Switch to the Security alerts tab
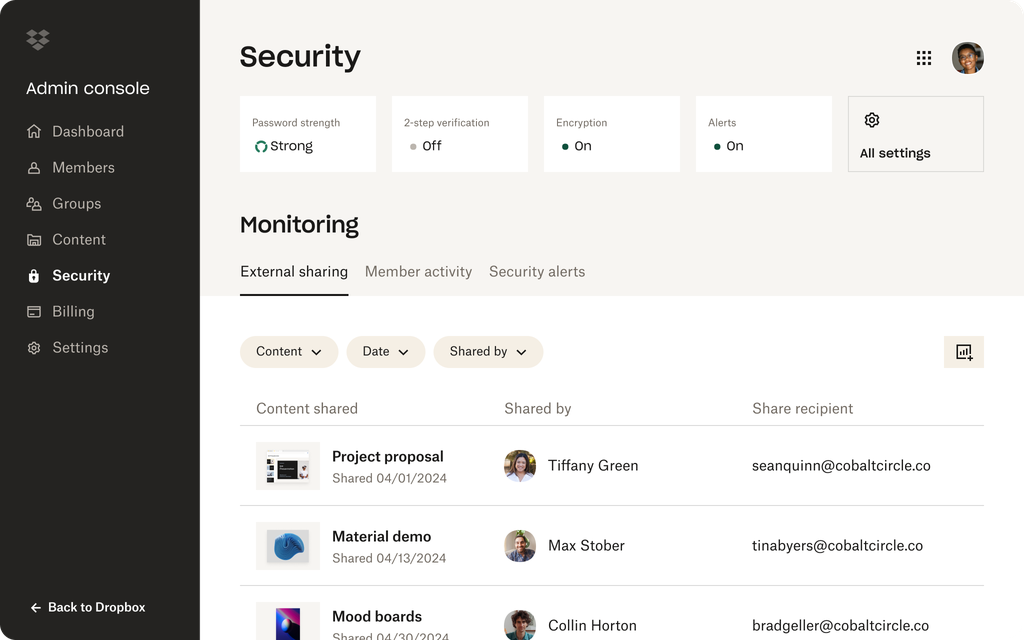 coord(537,272)
